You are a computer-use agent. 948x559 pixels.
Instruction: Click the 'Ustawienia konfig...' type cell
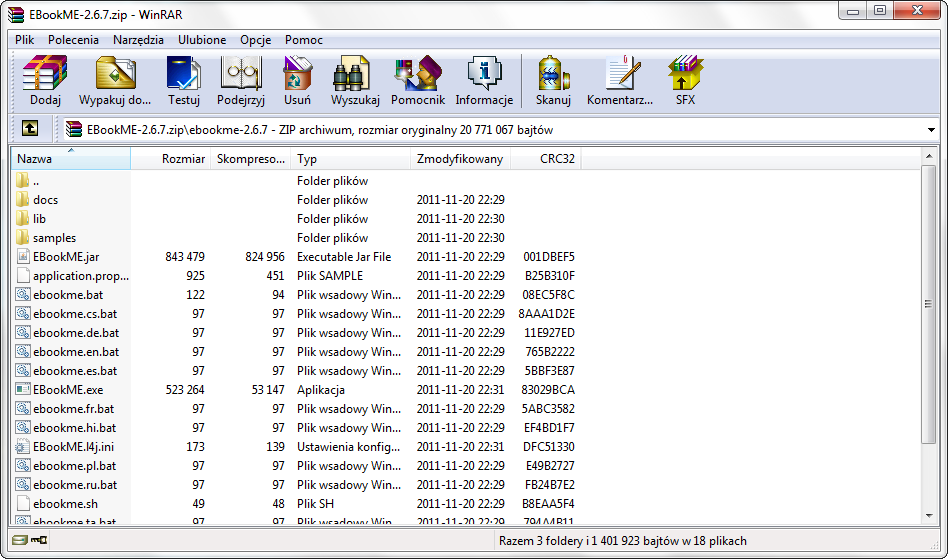click(348, 447)
